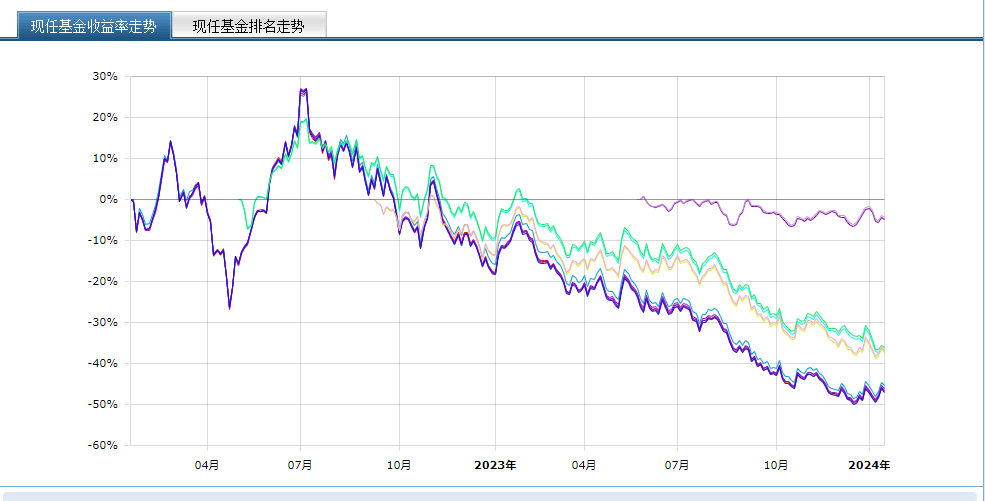Click the 07月 label between 2023年 and 2024年
The width and height of the screenshot is (985, 501).
point(677,464)
